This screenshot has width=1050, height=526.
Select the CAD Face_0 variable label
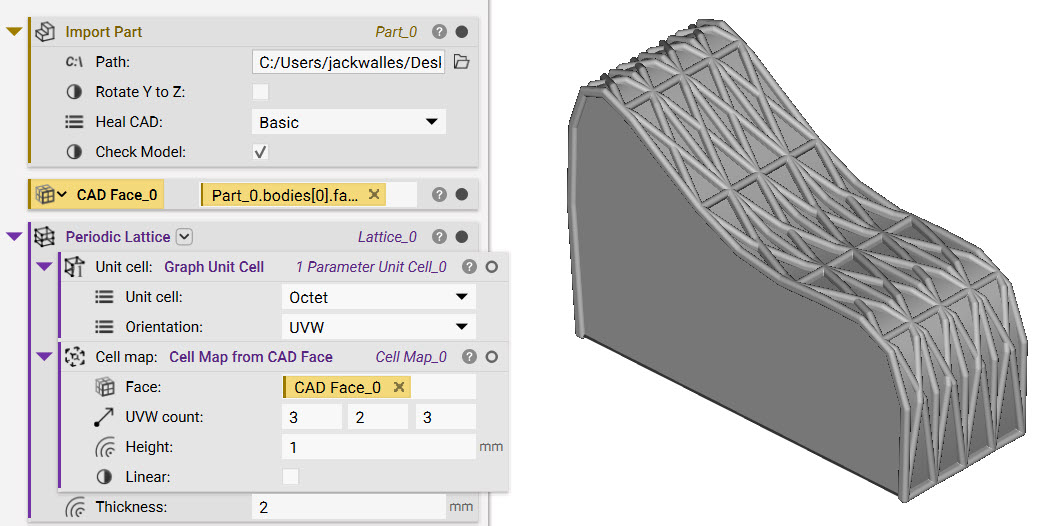click(x=117, y=195)
